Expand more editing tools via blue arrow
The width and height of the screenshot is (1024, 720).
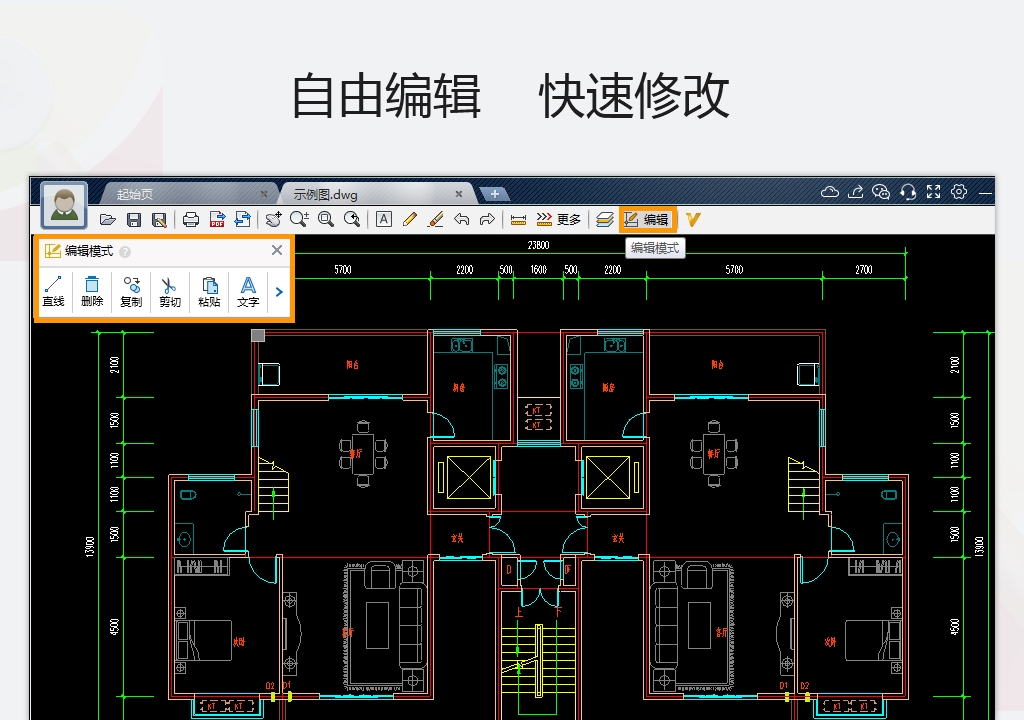point(278,291)
